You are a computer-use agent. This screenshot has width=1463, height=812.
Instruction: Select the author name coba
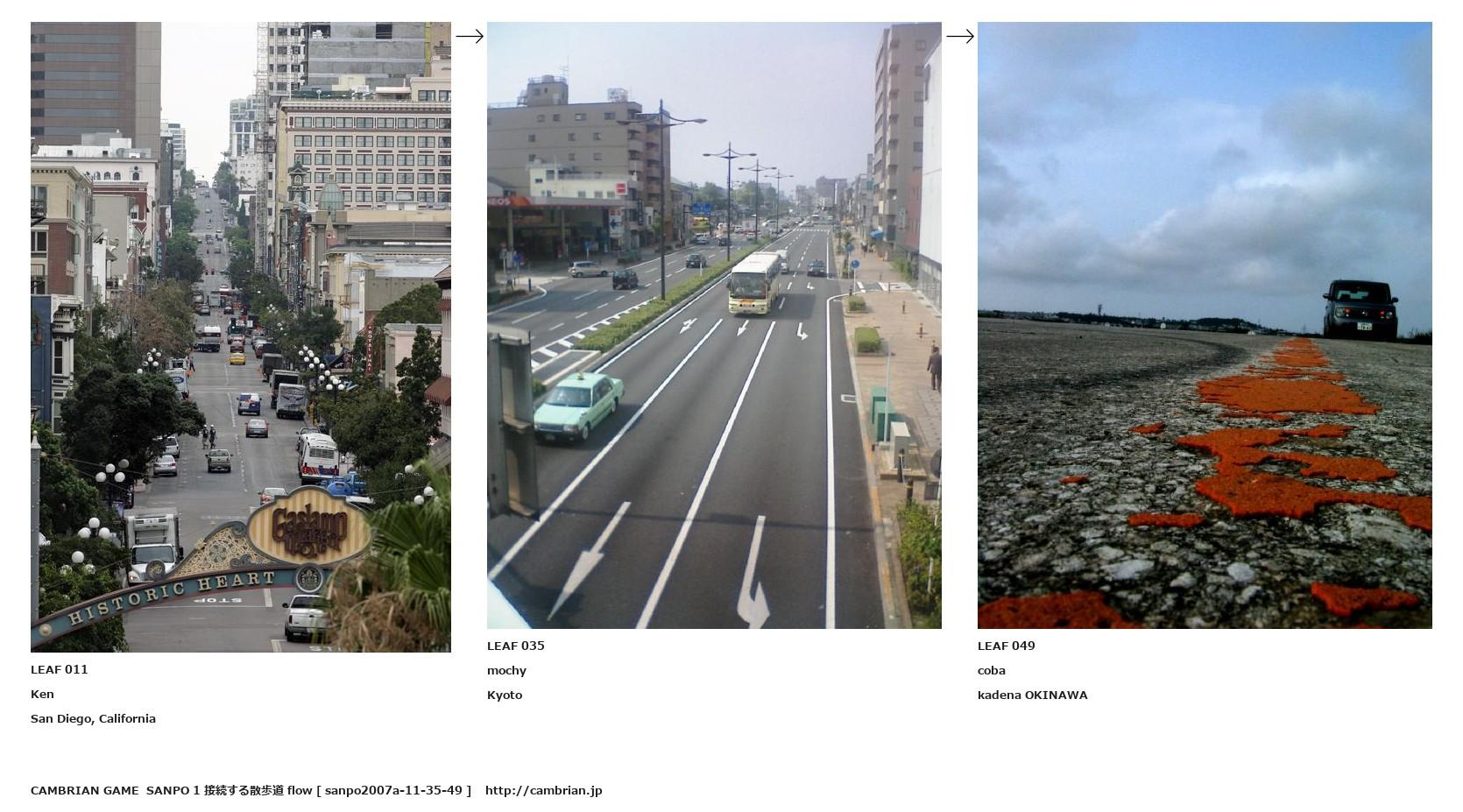[x=992, y=670]
